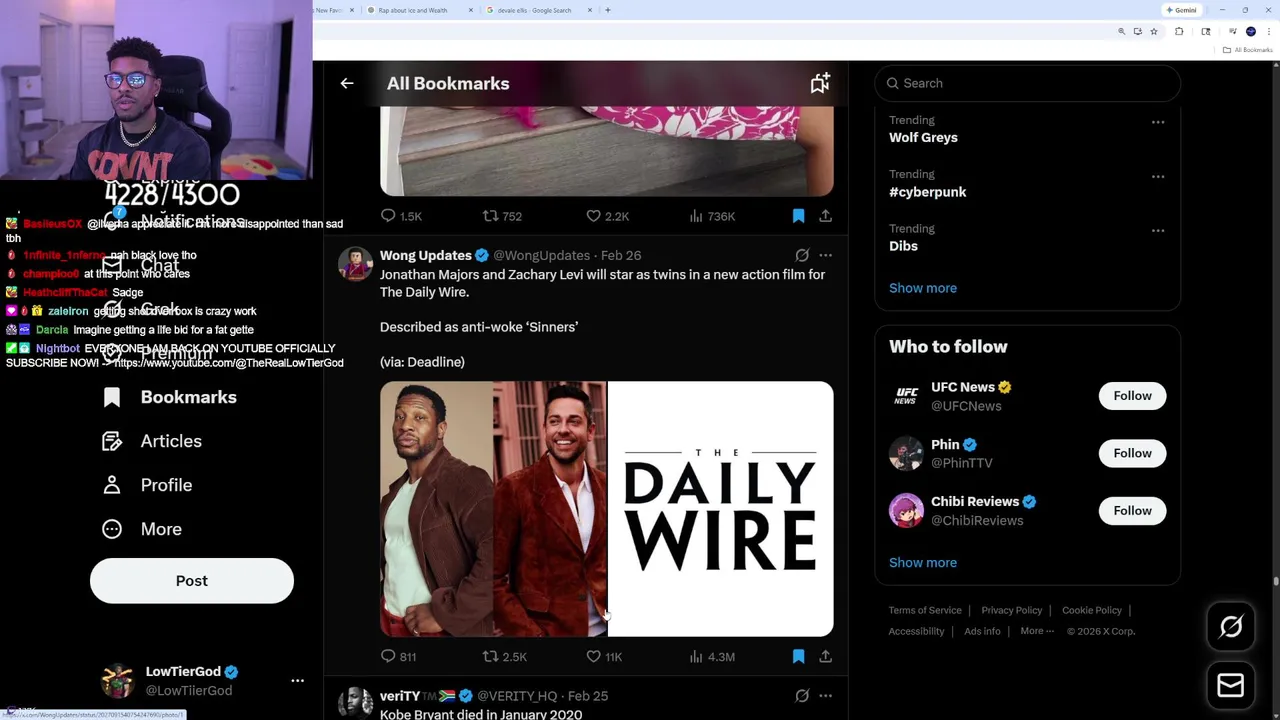Viewport: 1280px width, 720px height.
Task: Open the @WongUpdates handle link
Action: click(x=541, y=255)
